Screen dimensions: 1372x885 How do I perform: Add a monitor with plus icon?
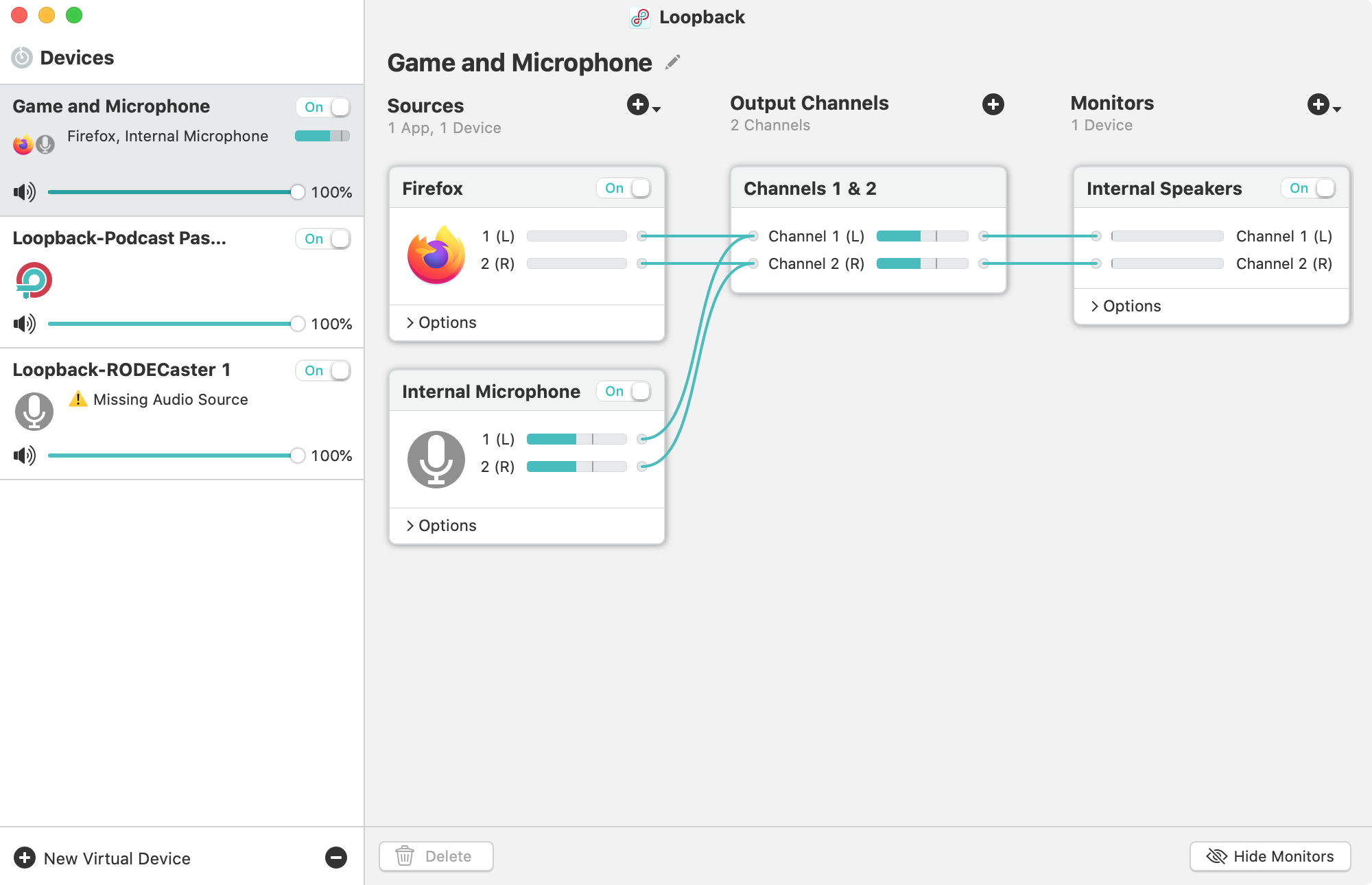(1318, 104)
